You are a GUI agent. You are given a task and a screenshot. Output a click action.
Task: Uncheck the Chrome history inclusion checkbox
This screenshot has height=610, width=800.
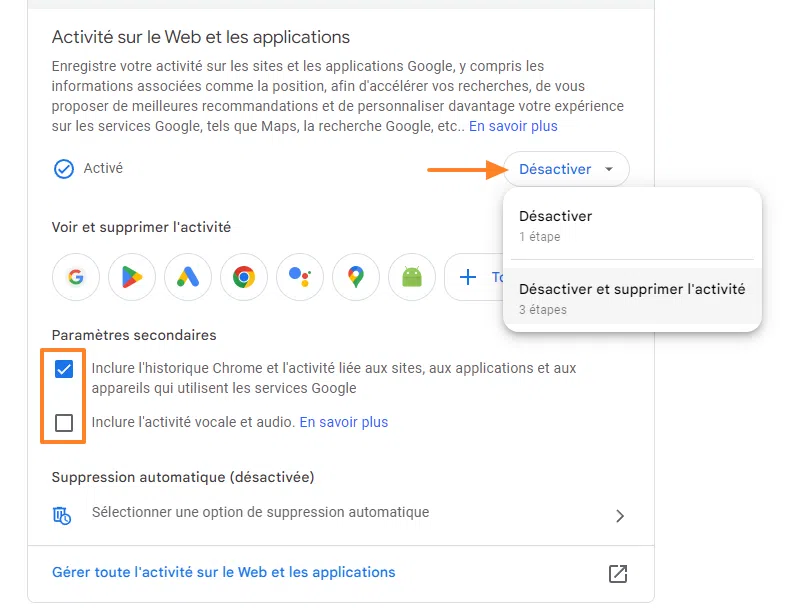point(64,369)
